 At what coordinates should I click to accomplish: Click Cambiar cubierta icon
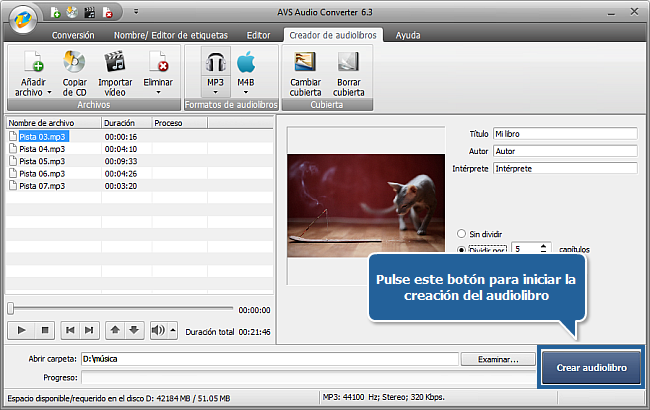coord(305,64)
